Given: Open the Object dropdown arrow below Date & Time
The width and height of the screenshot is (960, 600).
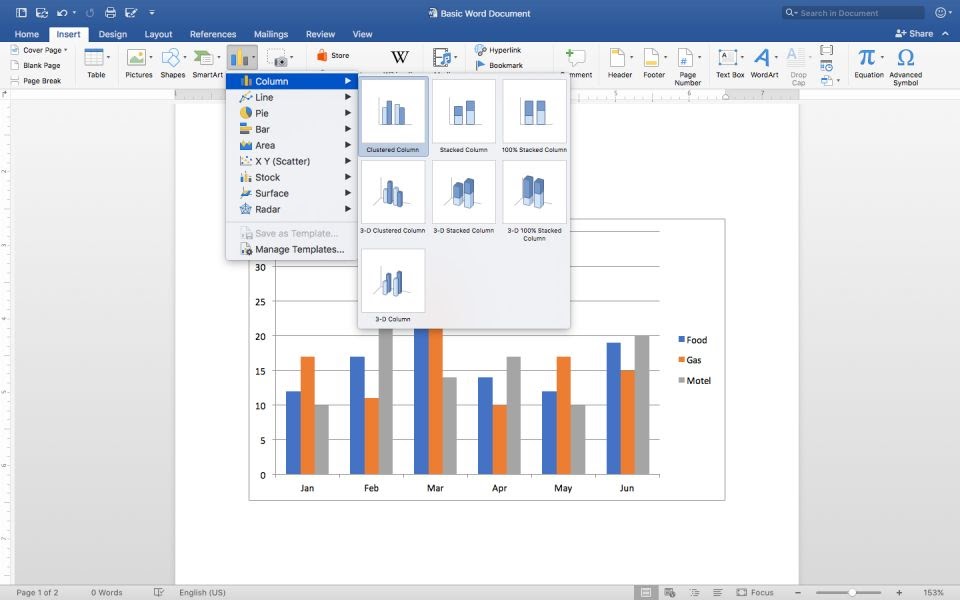Looking at the screenshot, I should pyautogui.click(x=838, y=81).
